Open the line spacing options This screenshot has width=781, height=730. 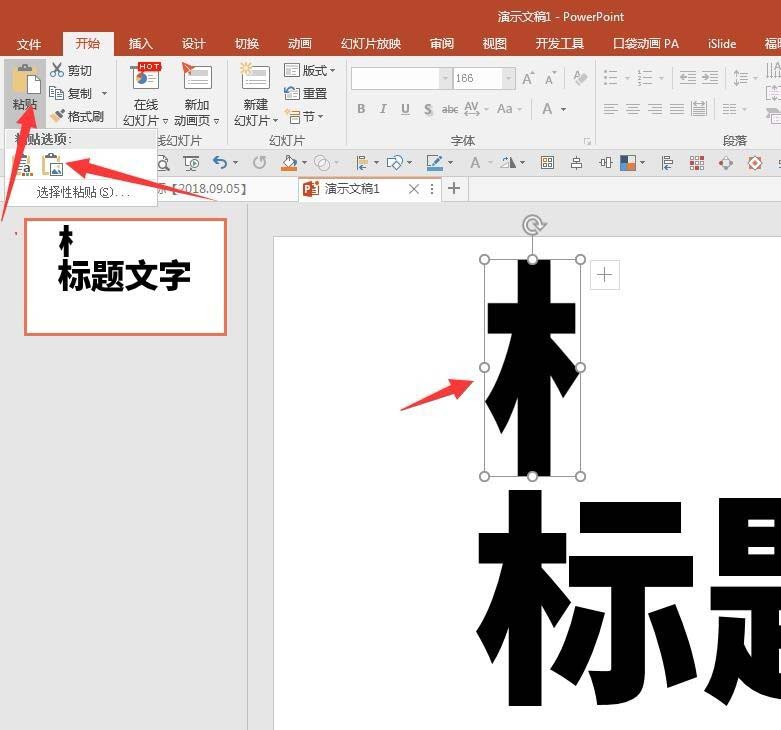point(745,78)
